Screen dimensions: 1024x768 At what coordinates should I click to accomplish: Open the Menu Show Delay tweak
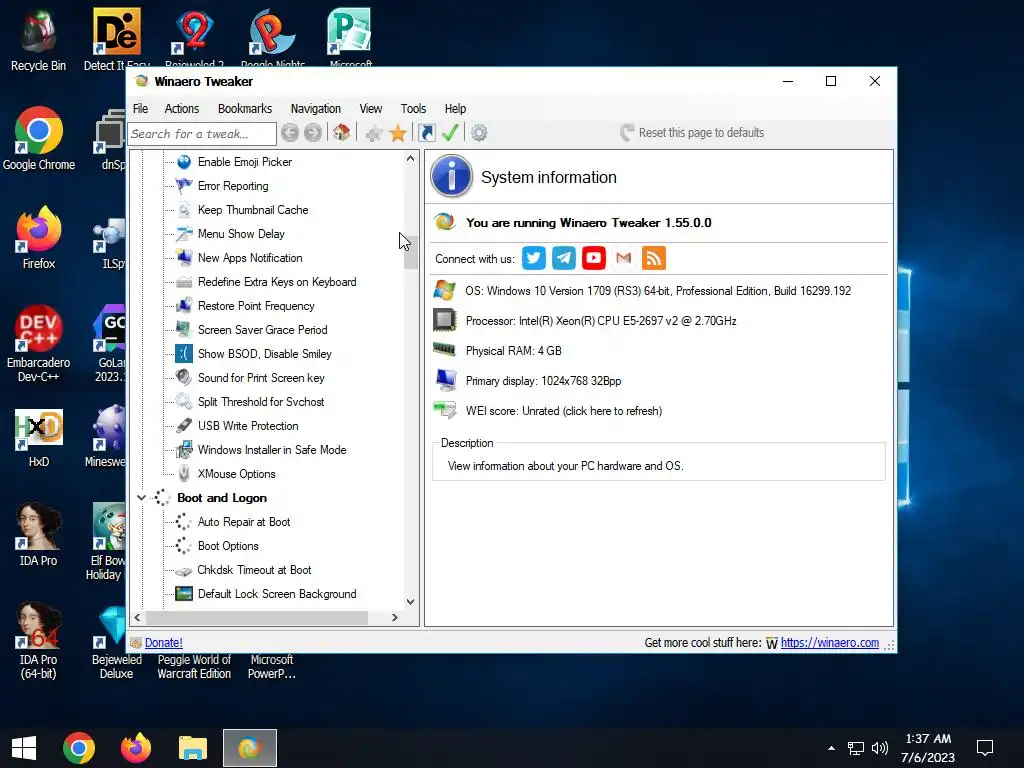click(x=241, y=234)
